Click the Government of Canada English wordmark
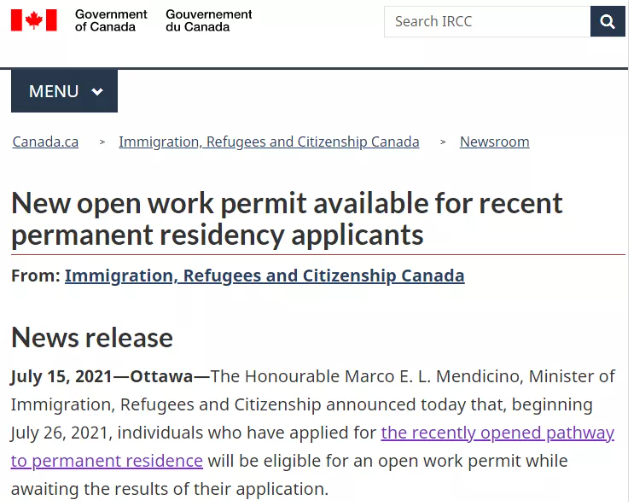 (110, 21)
